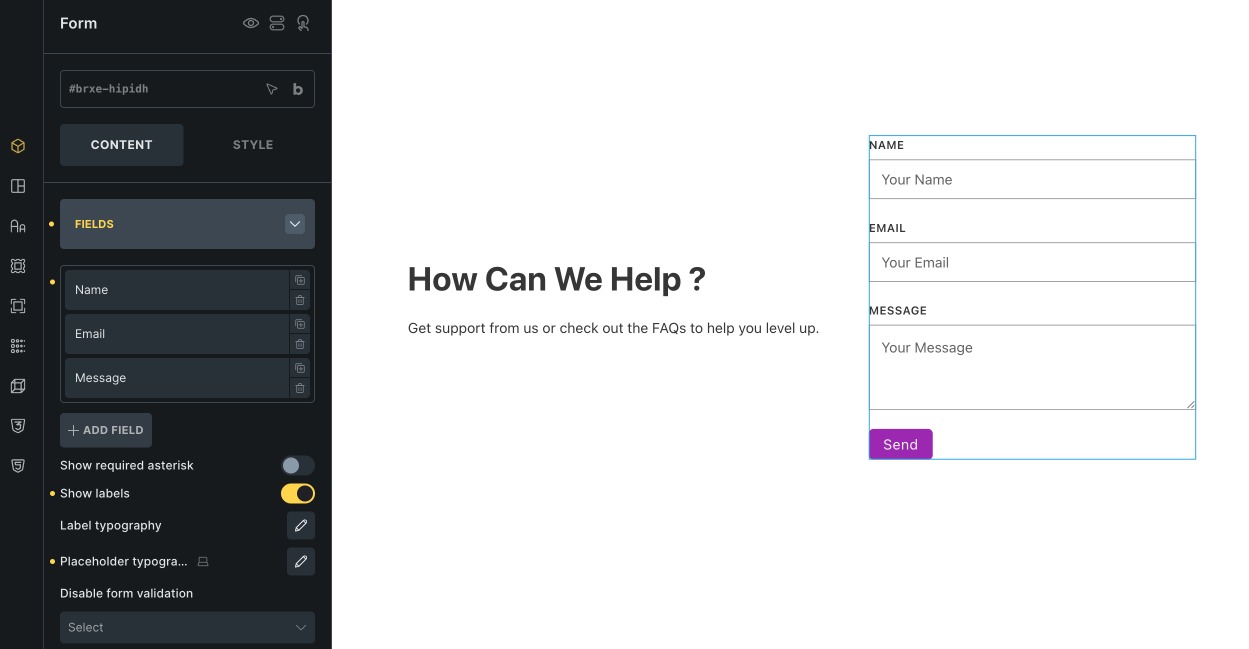Open the layout panel icon in sidebar
The image size is (1249, 649).
coord(17,185)
